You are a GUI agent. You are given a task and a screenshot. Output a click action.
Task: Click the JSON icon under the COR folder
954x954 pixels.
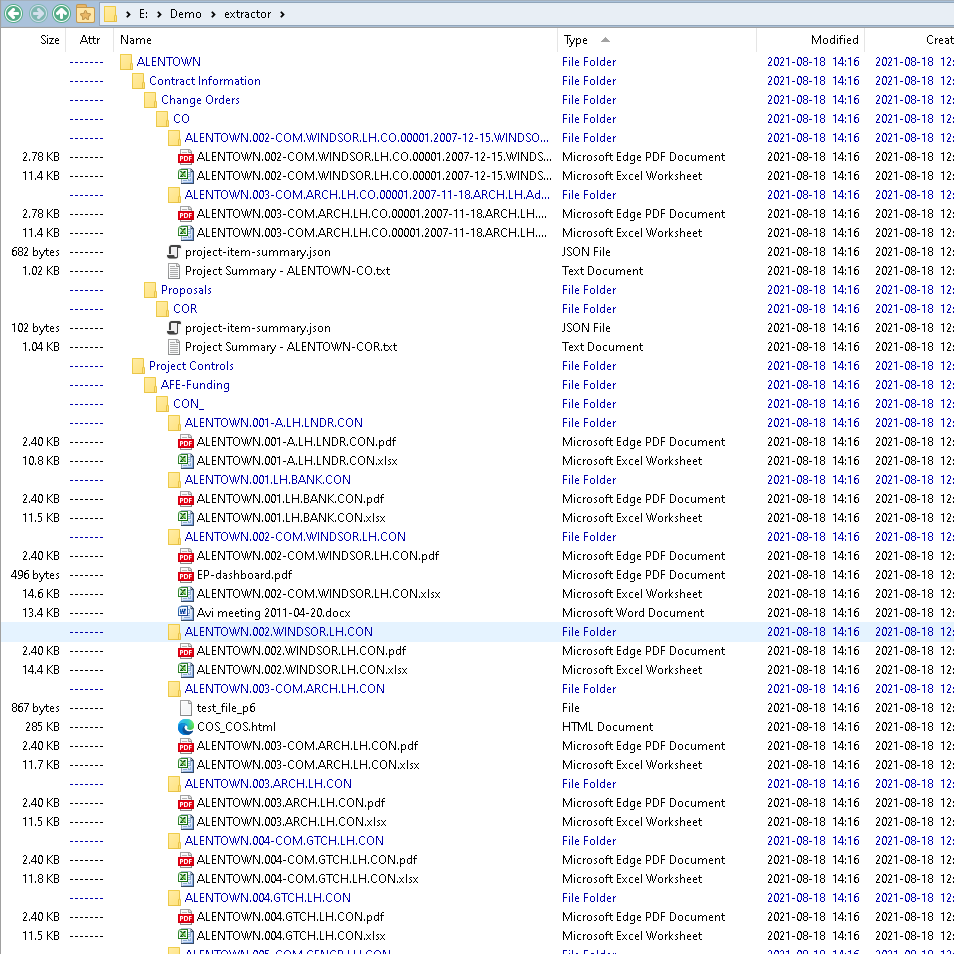pyautogui.click(x=173, y=328)
